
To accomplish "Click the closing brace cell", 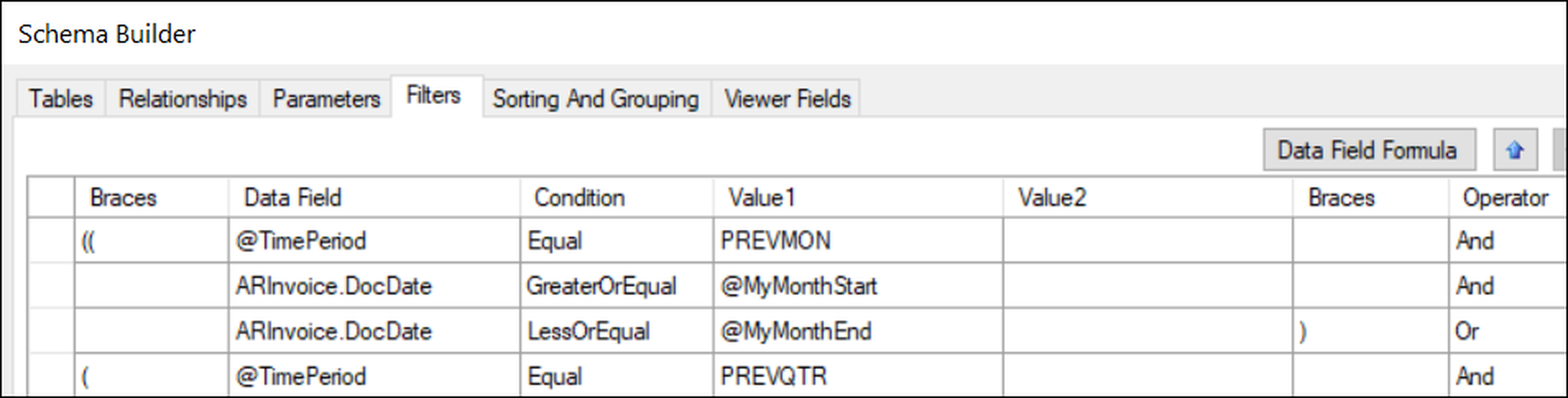I will 1371,331.
